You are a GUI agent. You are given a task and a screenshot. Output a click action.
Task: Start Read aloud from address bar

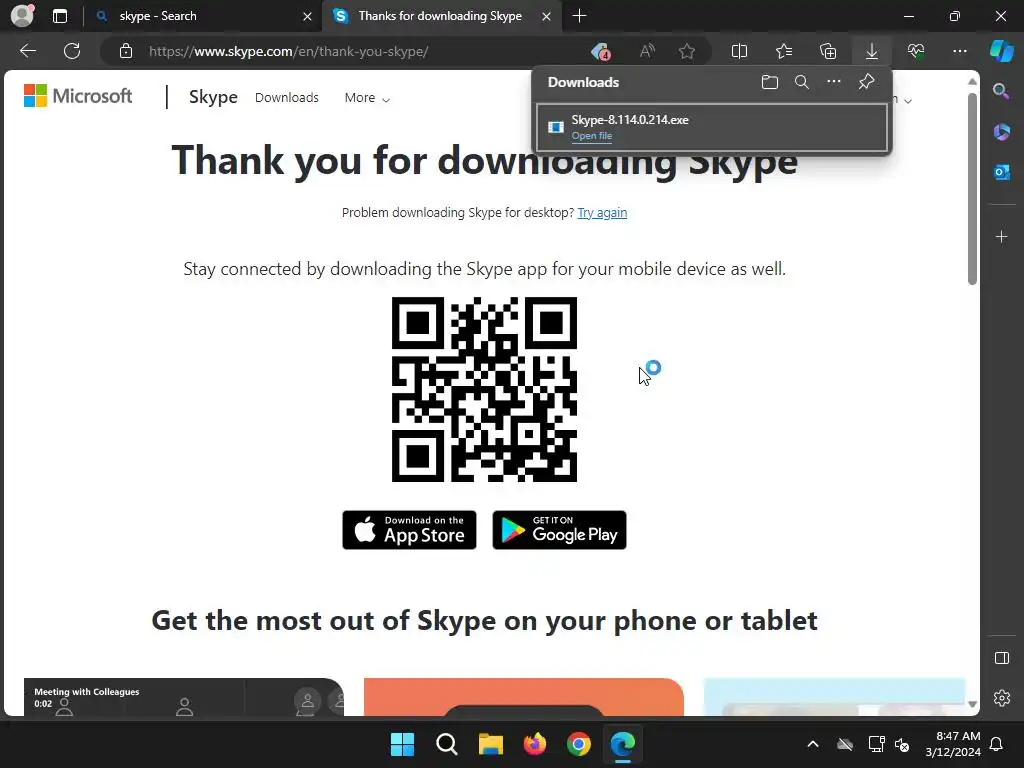[x=647, y=51]
